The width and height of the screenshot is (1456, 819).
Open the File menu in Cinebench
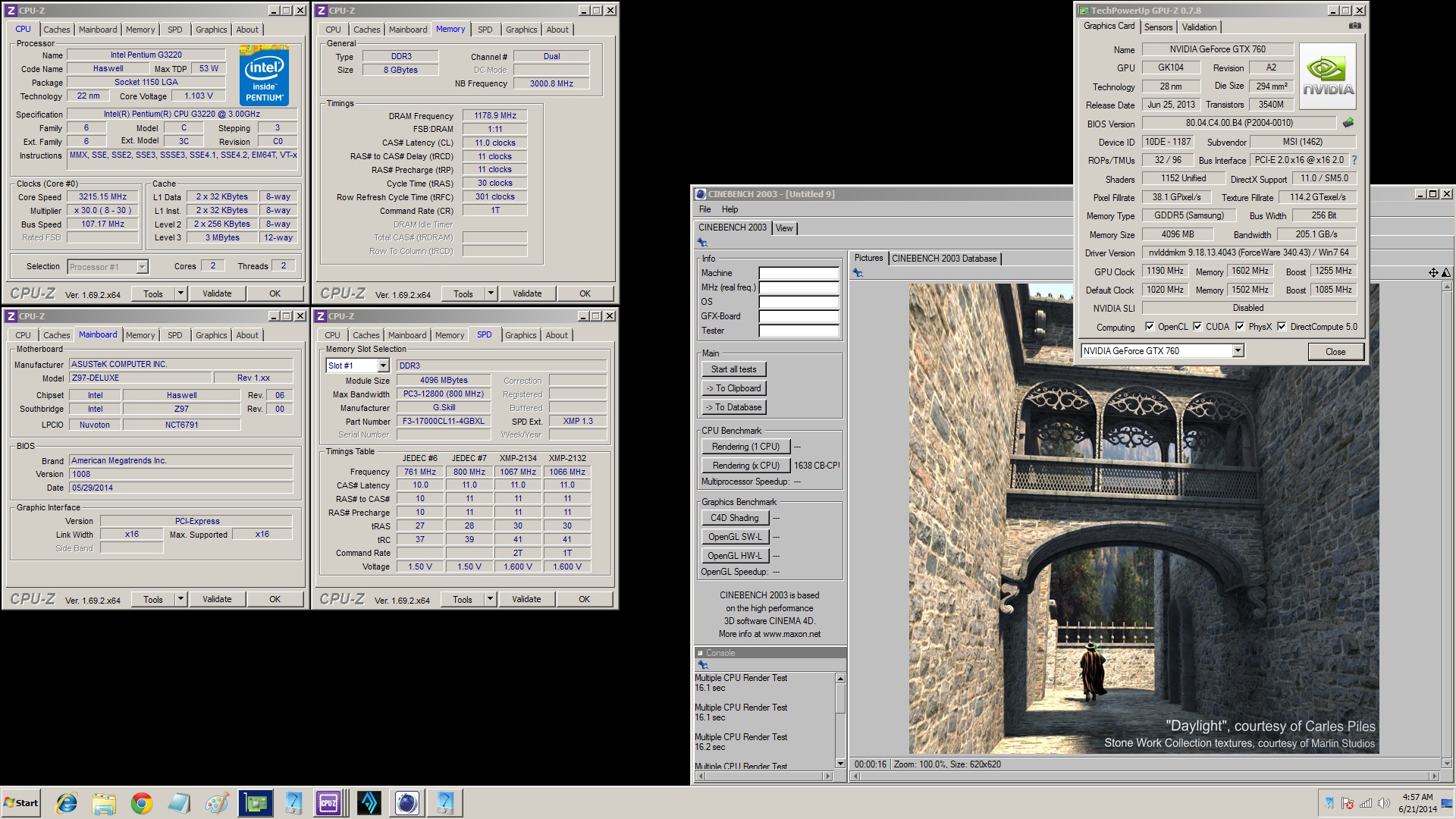click(704, 209)
